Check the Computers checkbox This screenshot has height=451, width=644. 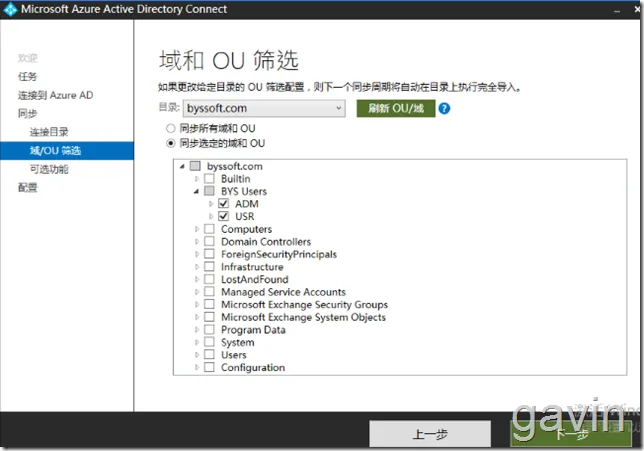pyautogui.click(x=209, y=229)
